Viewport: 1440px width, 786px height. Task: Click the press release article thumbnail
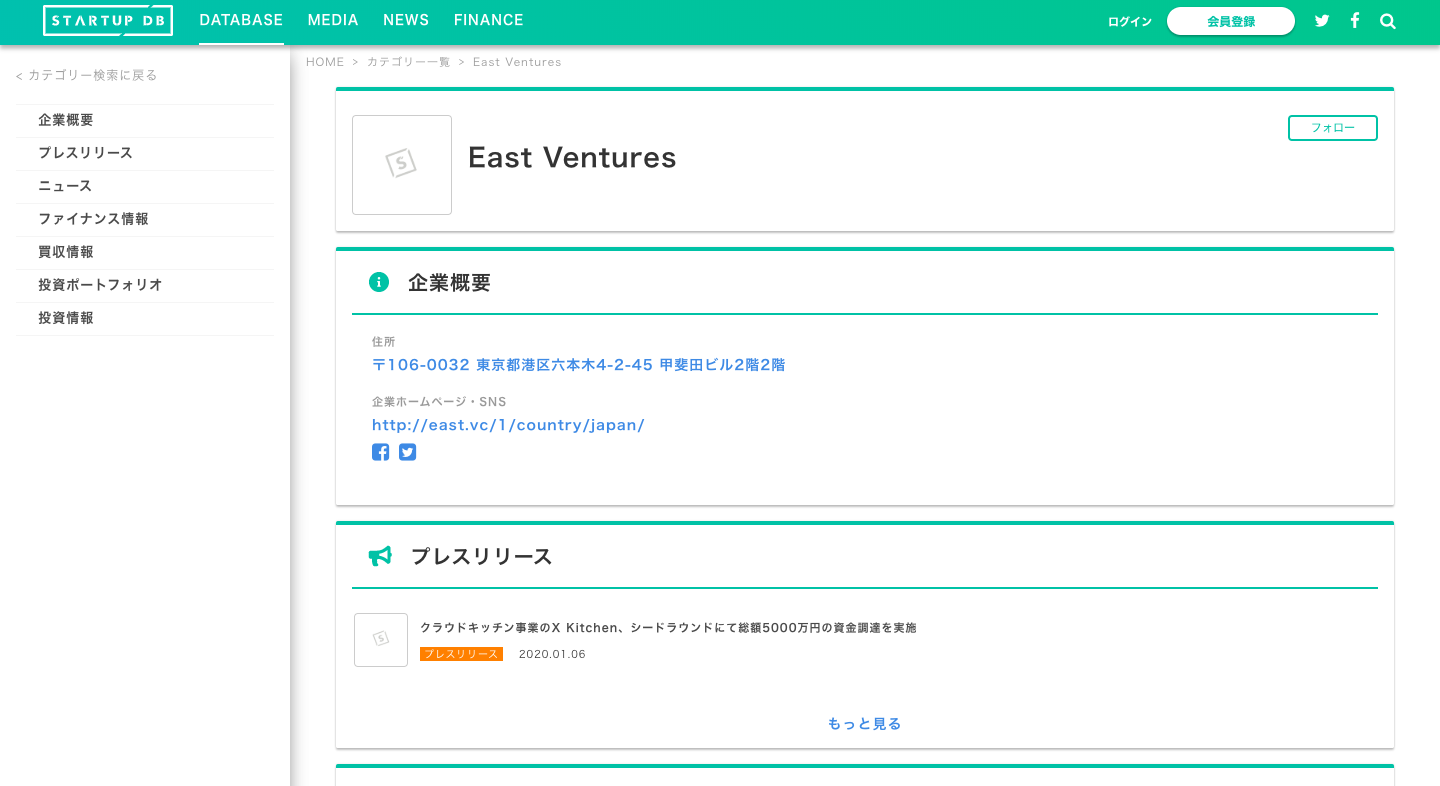pyautogui.click(x=381, y=640)
